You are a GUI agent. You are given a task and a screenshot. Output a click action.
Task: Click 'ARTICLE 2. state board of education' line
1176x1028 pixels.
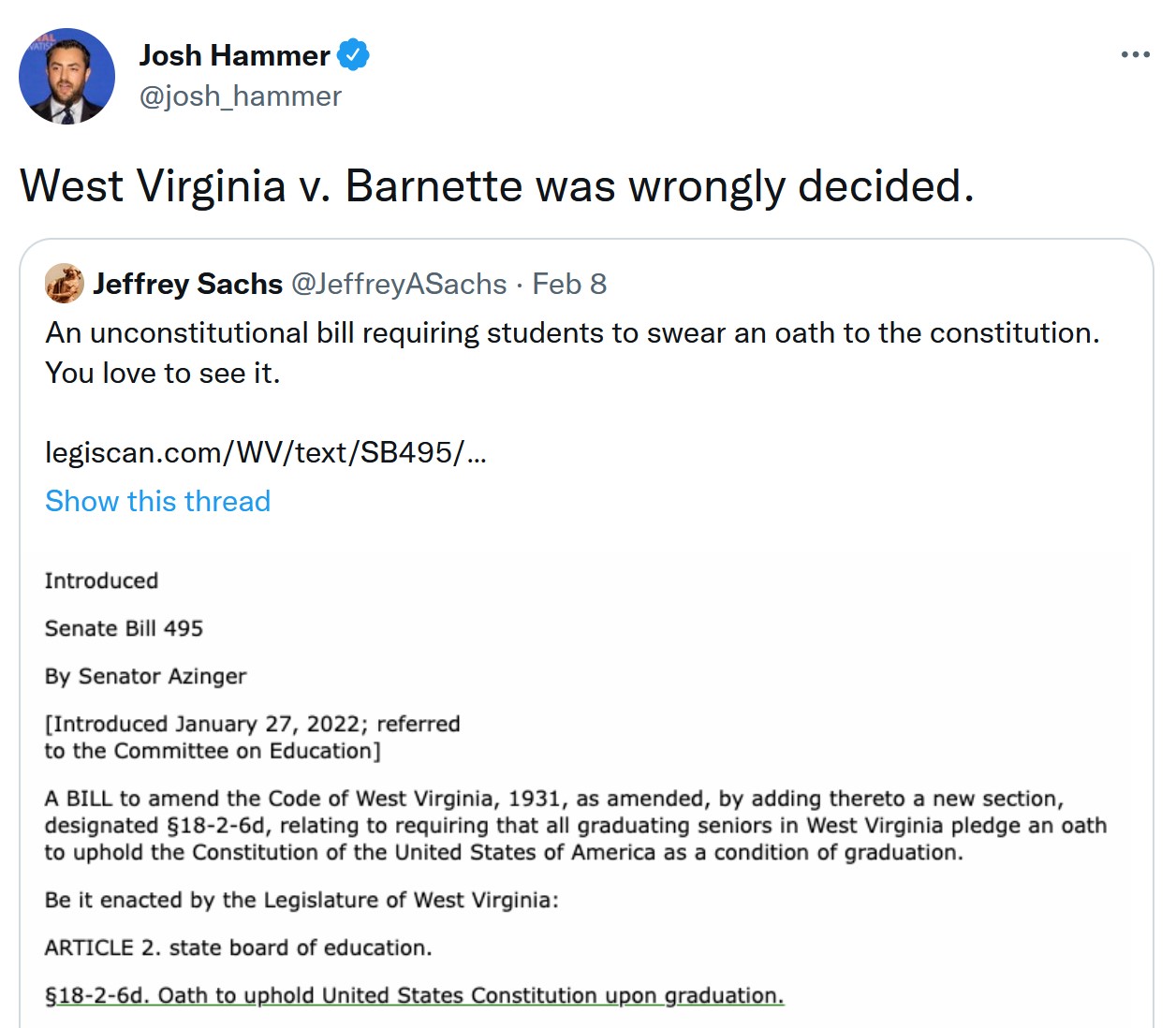click(238, 947)
